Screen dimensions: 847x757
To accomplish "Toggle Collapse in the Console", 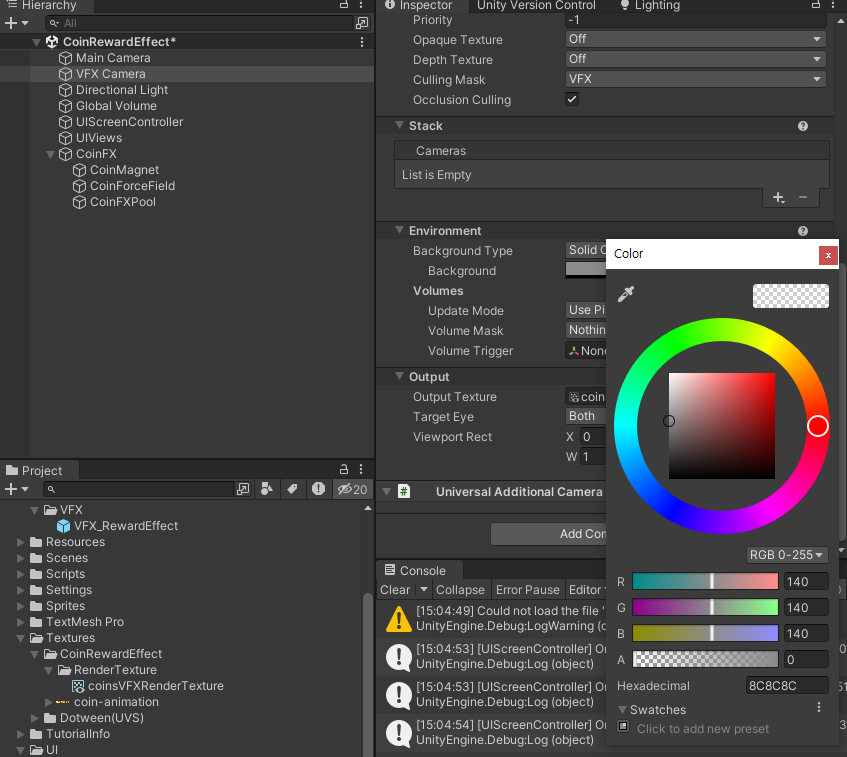I will (x=460, y=590).
